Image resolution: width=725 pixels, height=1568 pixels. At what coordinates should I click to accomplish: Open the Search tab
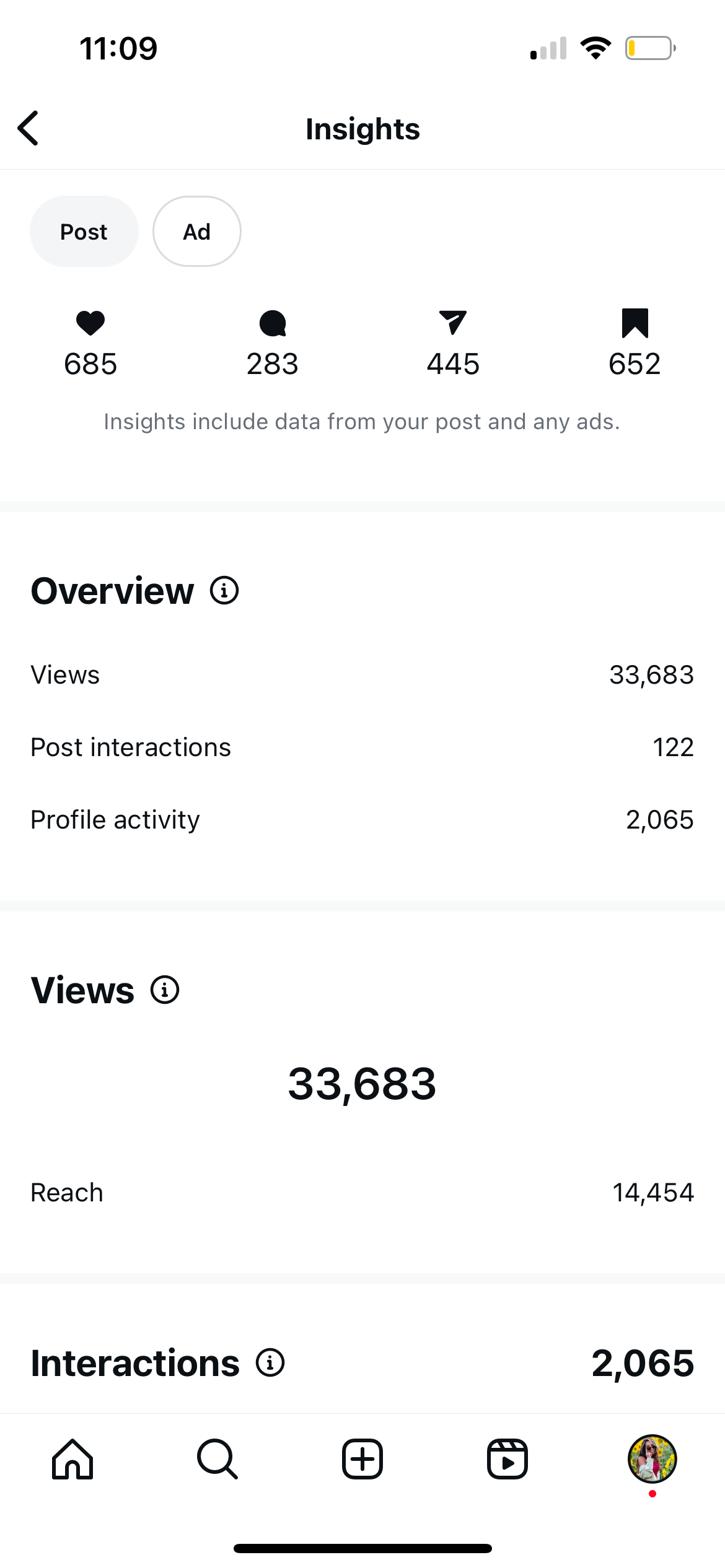click(217, 1459)
